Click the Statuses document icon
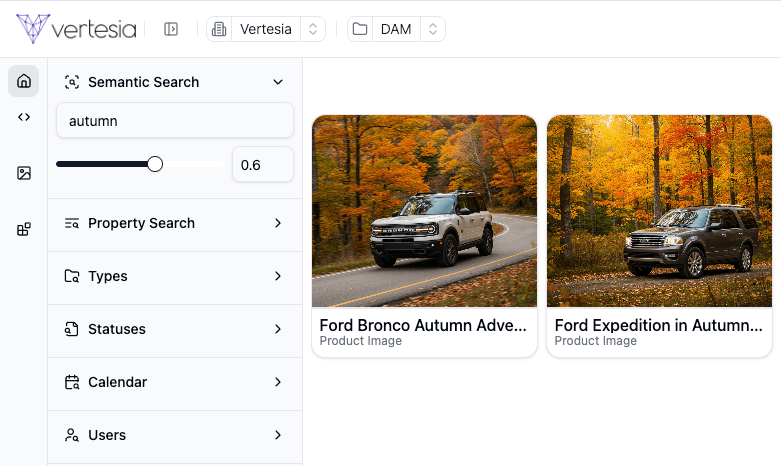This screenshot has width=781, height=466. tap(72, 329)
